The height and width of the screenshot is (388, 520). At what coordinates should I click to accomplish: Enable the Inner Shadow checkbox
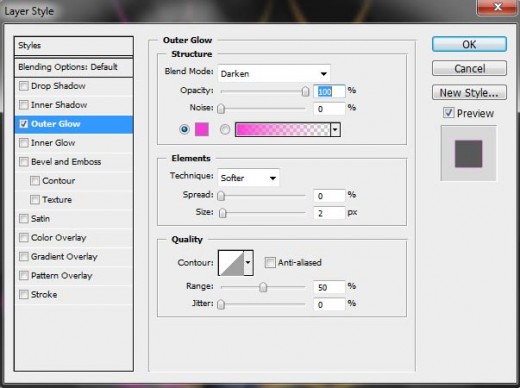click(24, 105)
